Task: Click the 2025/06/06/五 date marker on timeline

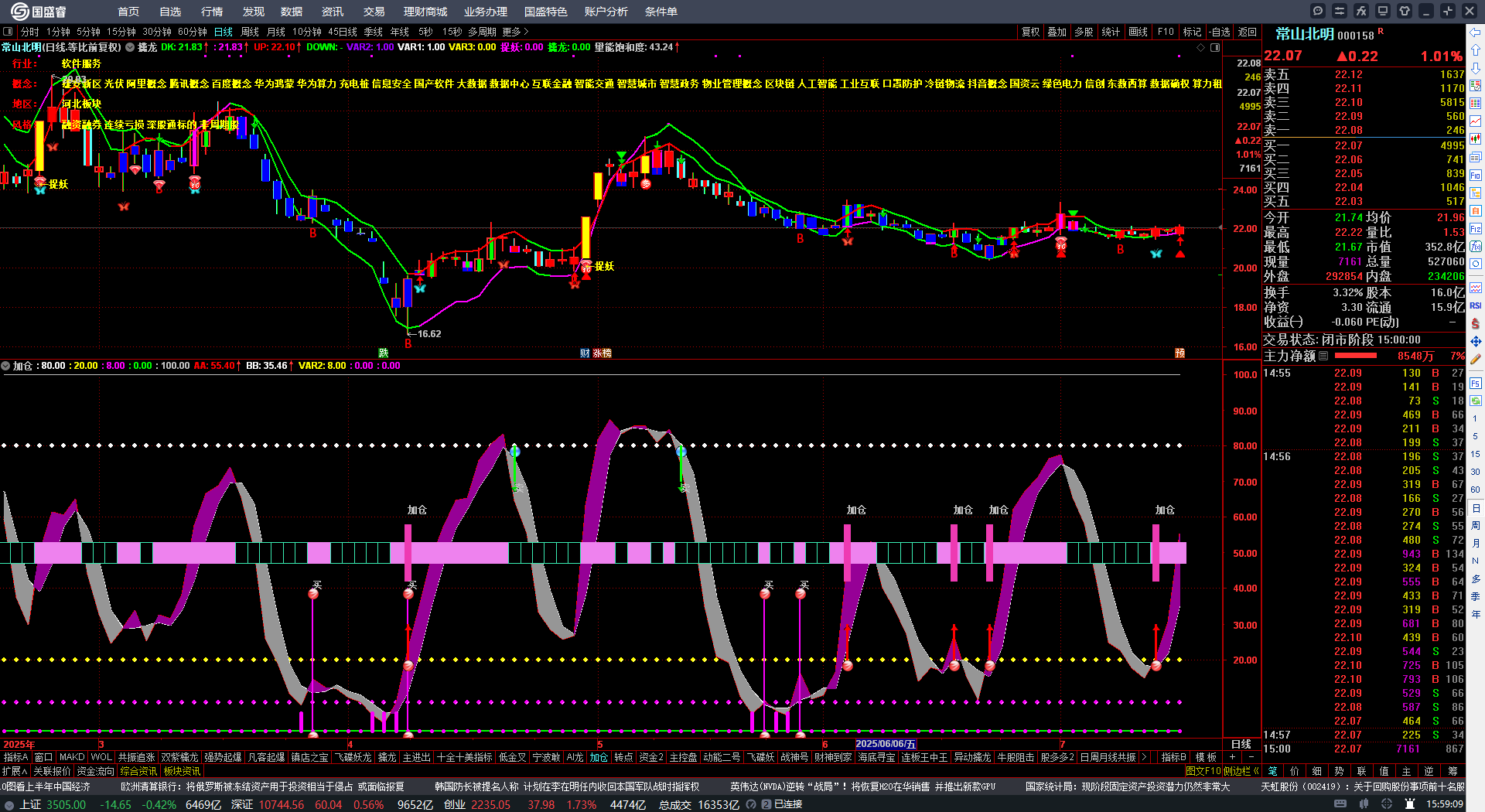Action: pos(886,744)
